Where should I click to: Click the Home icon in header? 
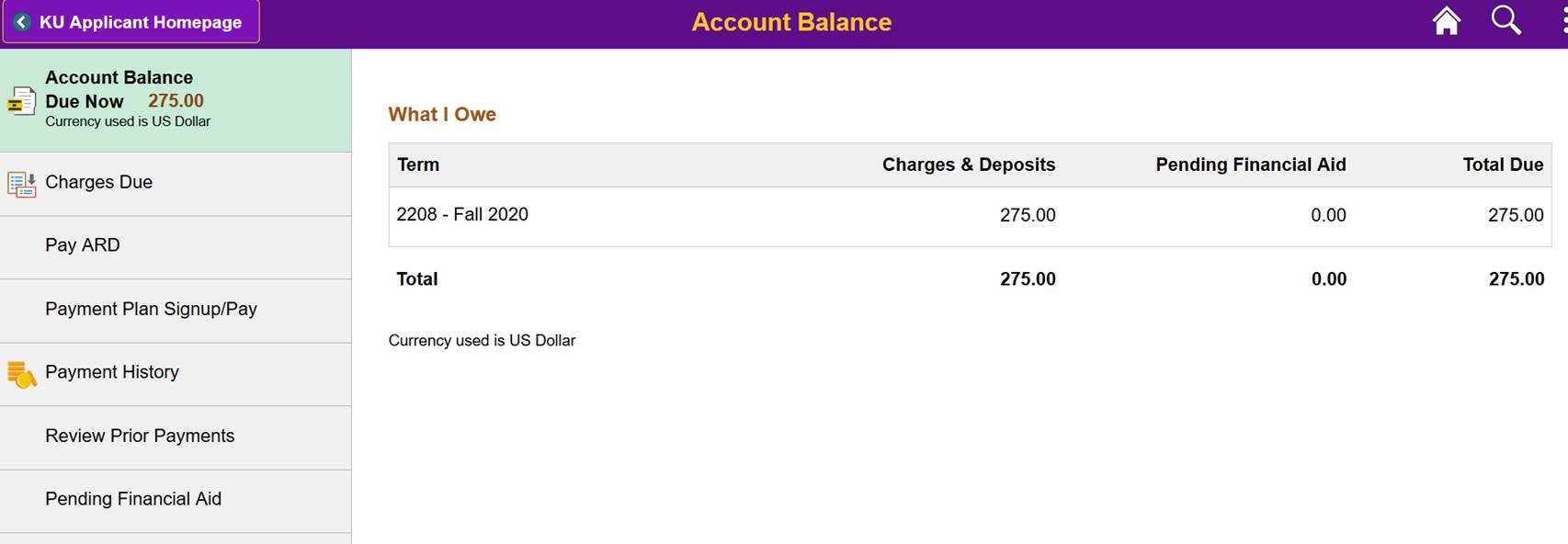1446,21
